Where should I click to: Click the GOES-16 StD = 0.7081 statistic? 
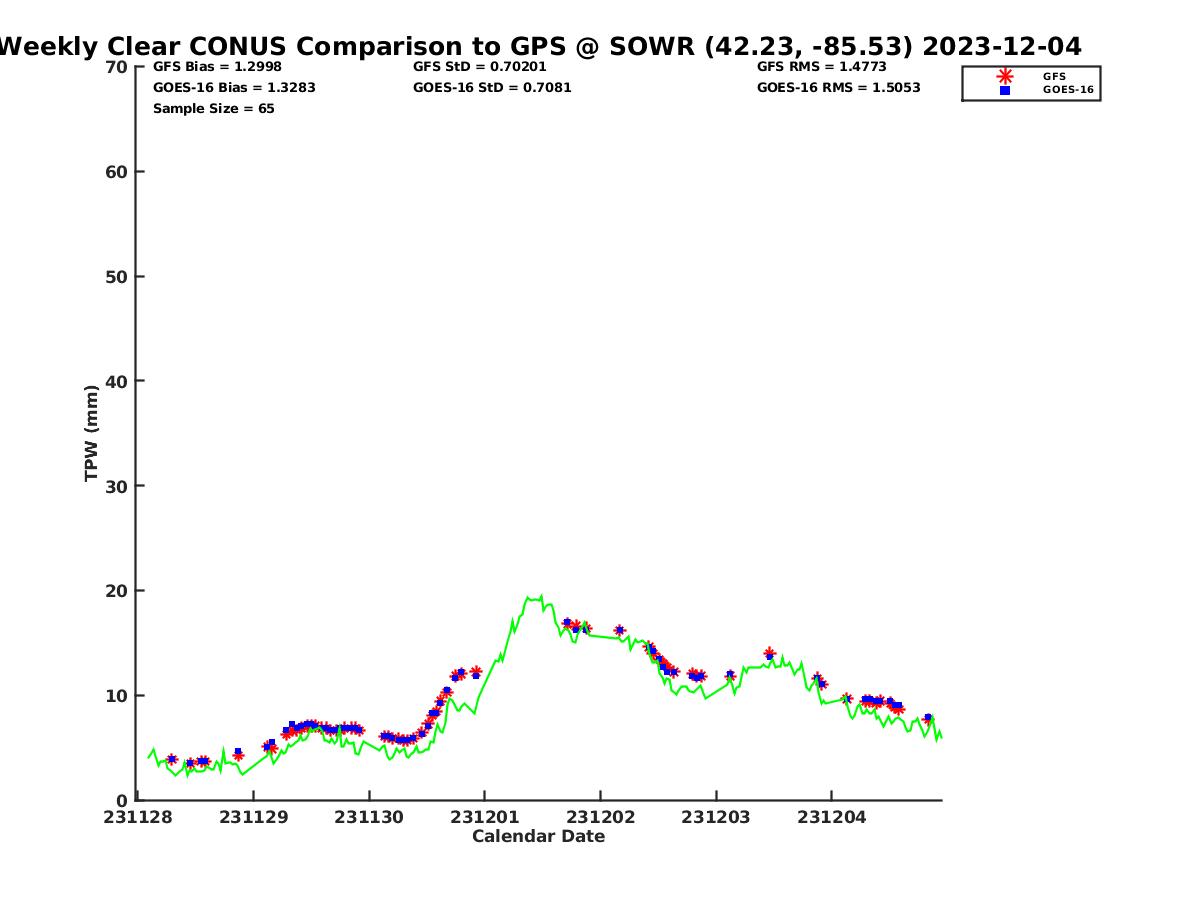[492, 88]
